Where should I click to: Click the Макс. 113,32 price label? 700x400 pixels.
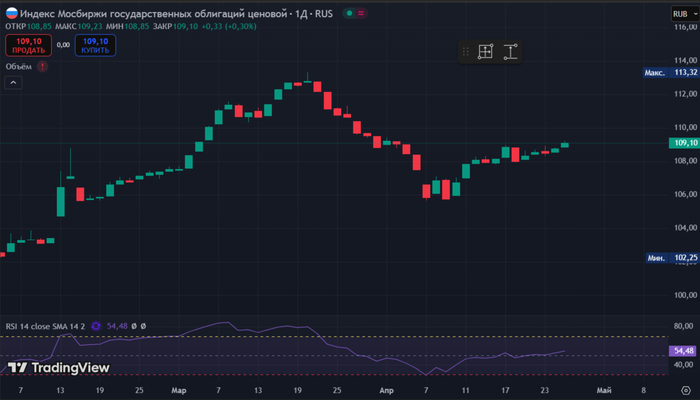tap(669, 73)
